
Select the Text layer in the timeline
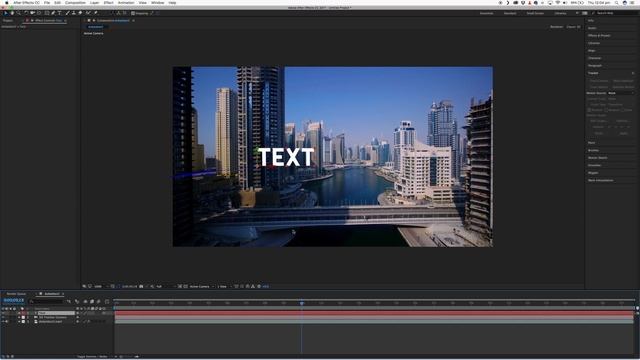(x=56, y=313)
